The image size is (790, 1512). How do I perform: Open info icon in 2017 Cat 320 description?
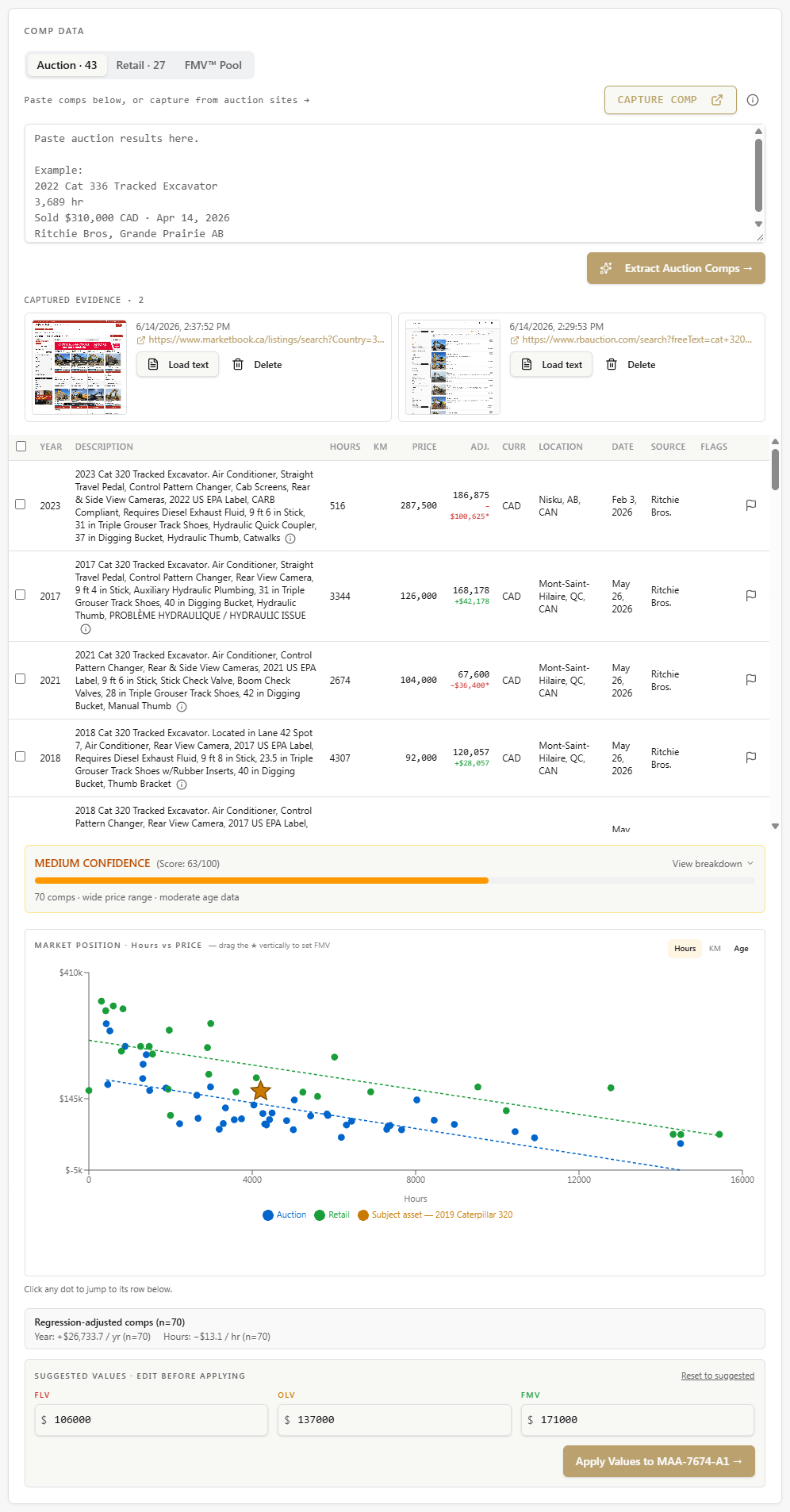86,629
